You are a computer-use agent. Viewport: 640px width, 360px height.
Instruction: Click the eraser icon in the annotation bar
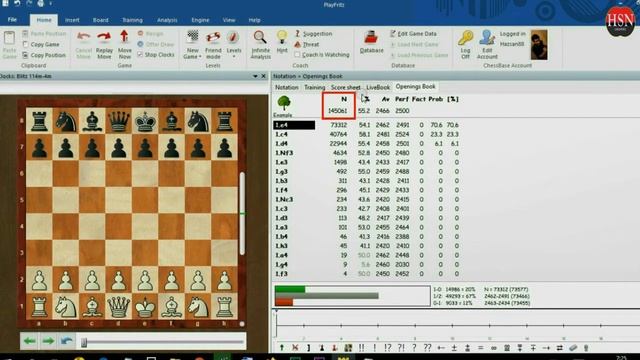click(573, 348)
